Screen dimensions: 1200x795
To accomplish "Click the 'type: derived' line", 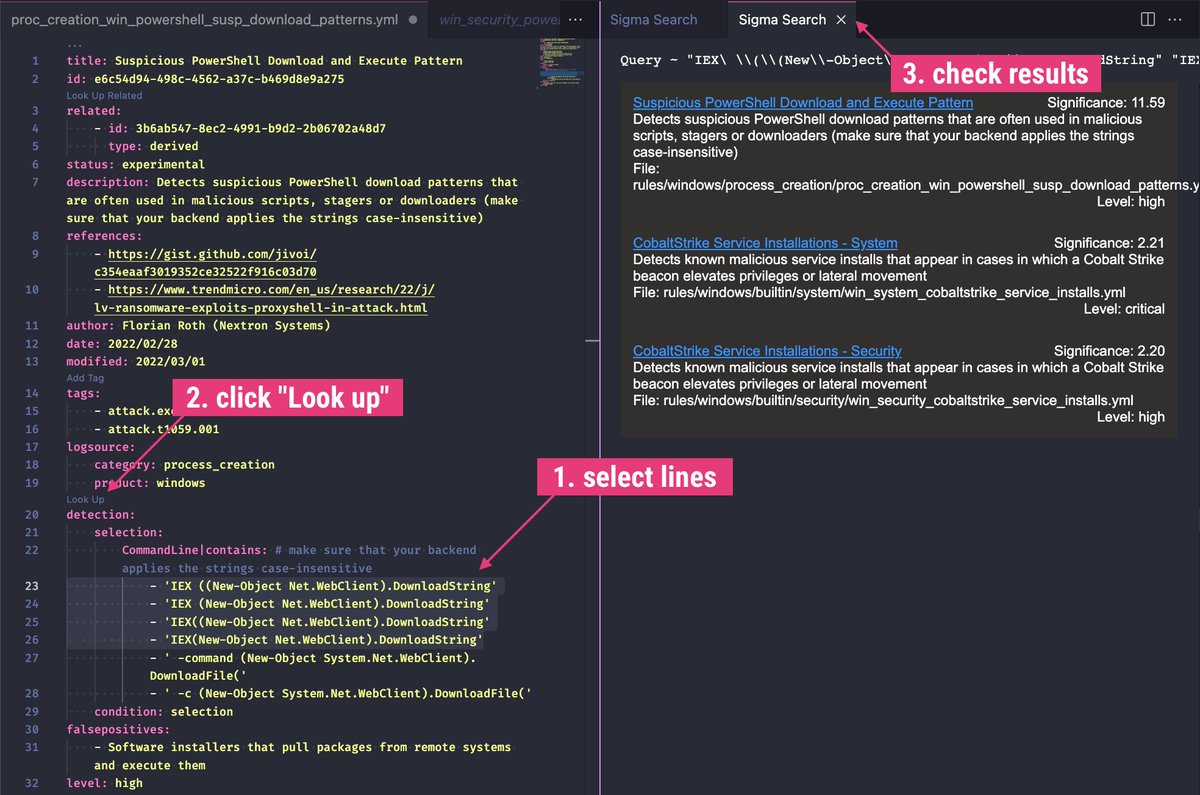I will 153,146.
